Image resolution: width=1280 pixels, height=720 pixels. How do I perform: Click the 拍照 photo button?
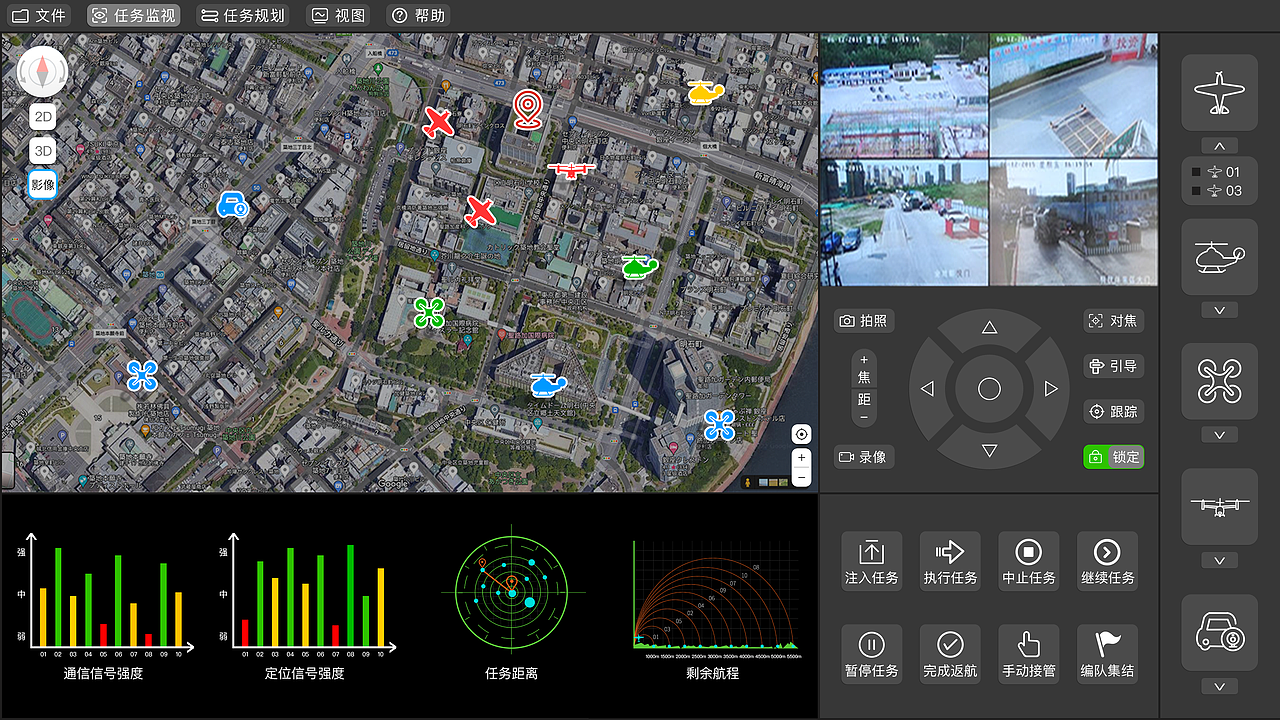tap(864, 321)
